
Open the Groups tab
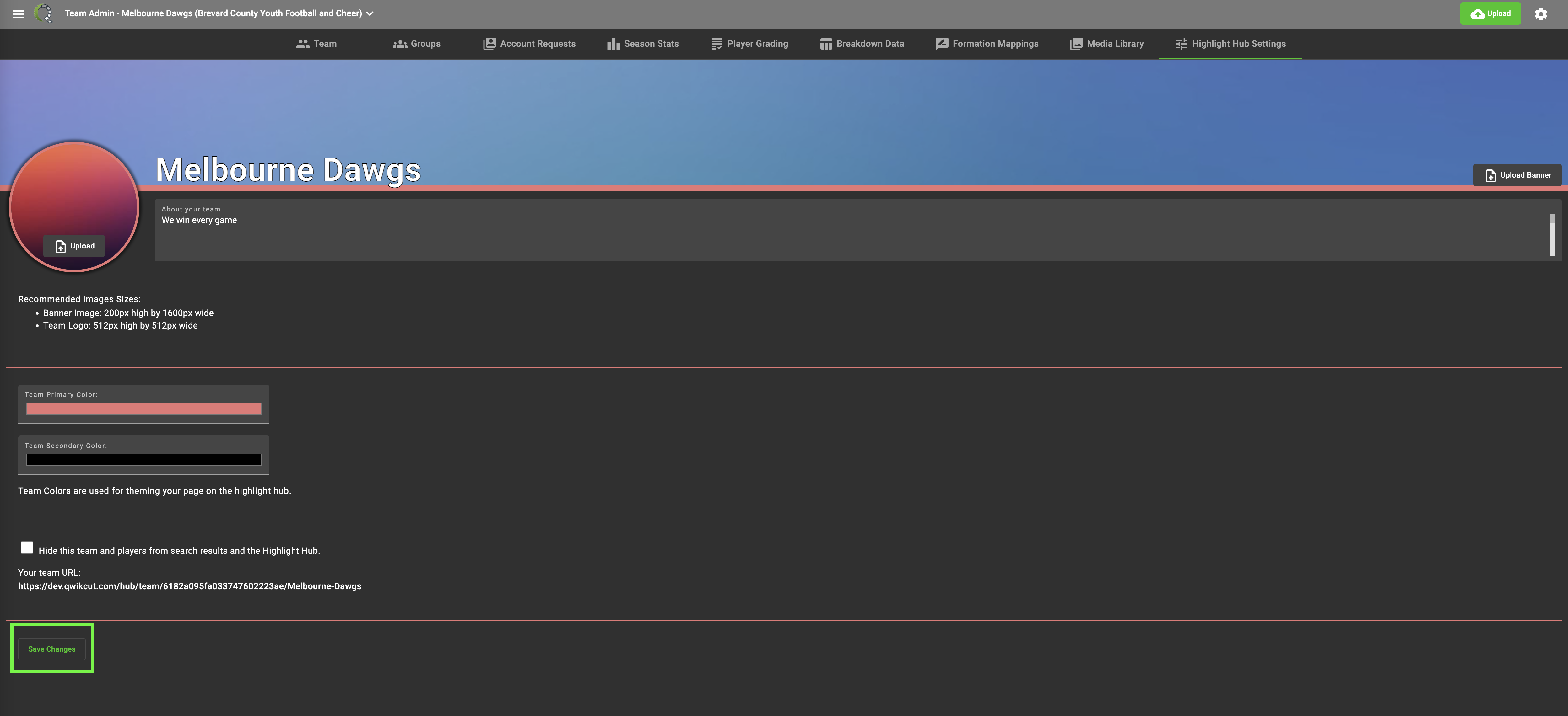click(416, 44)
